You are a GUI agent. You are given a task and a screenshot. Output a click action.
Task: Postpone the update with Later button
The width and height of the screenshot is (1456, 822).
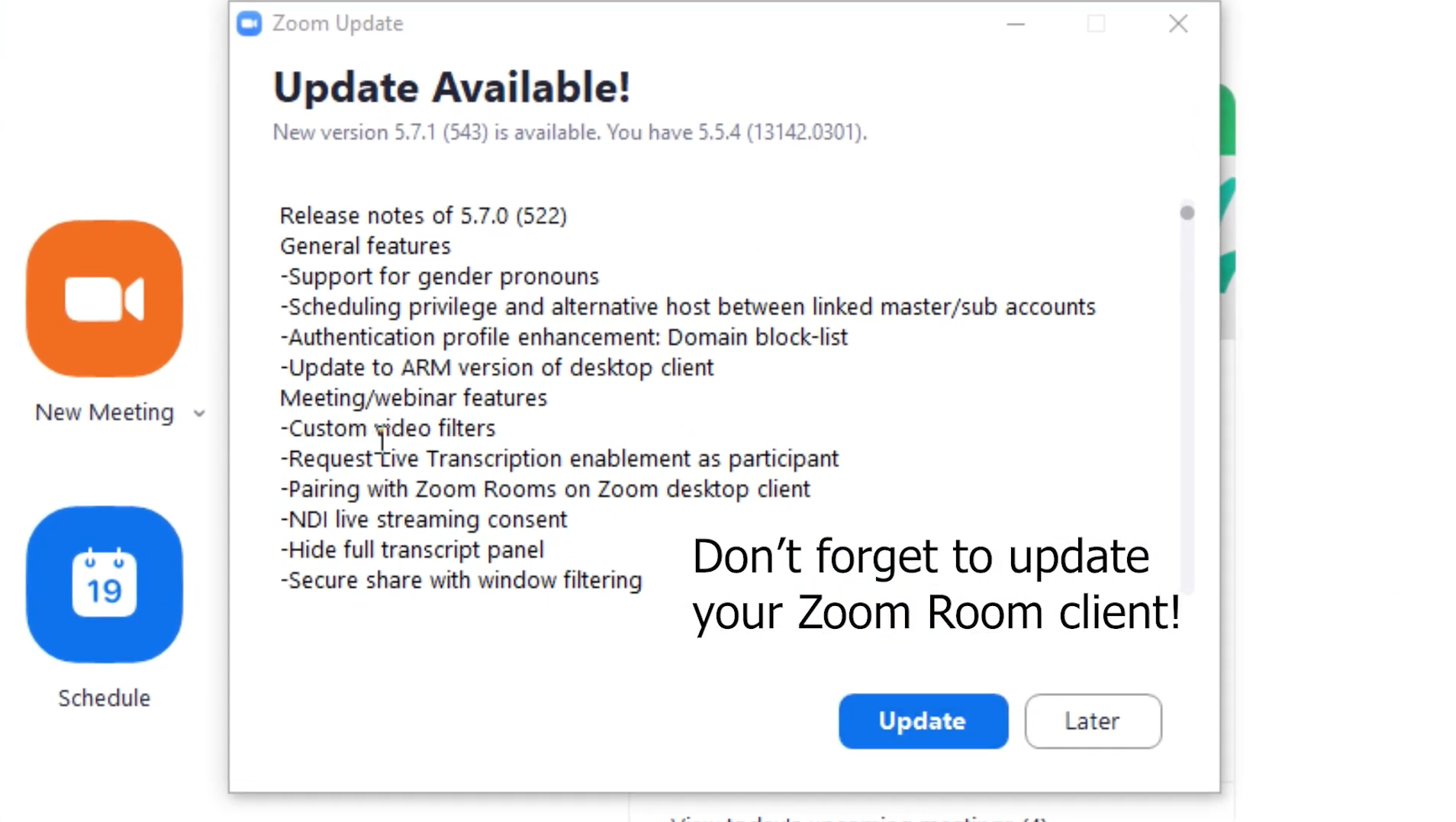[x=1093, y=720]
